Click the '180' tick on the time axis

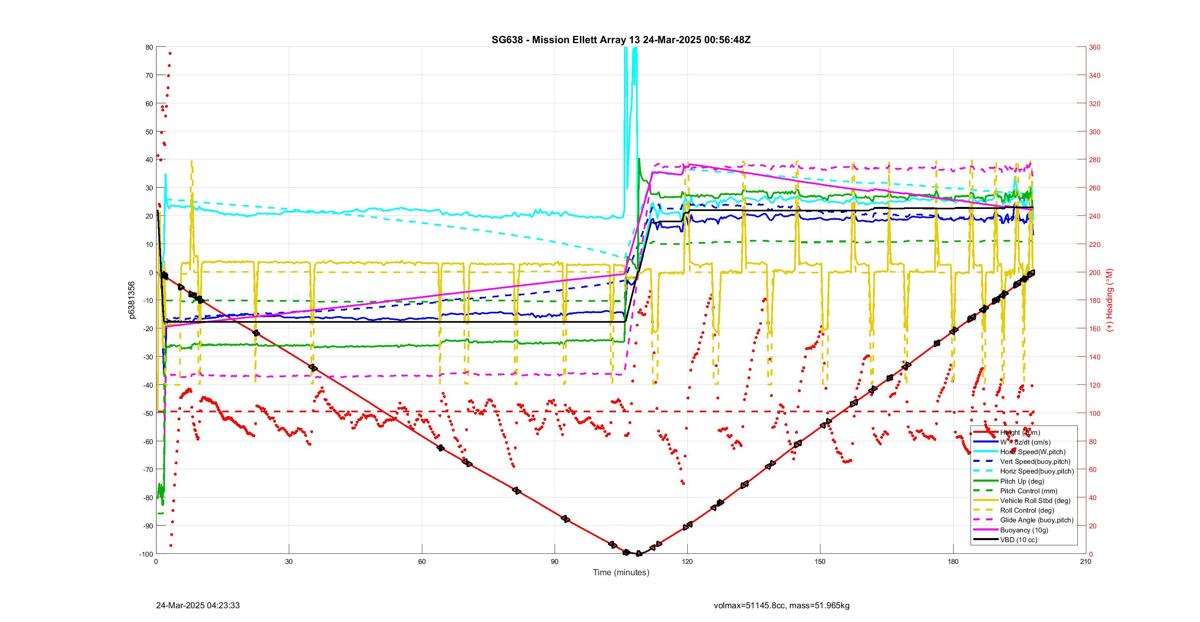point(953,562)
